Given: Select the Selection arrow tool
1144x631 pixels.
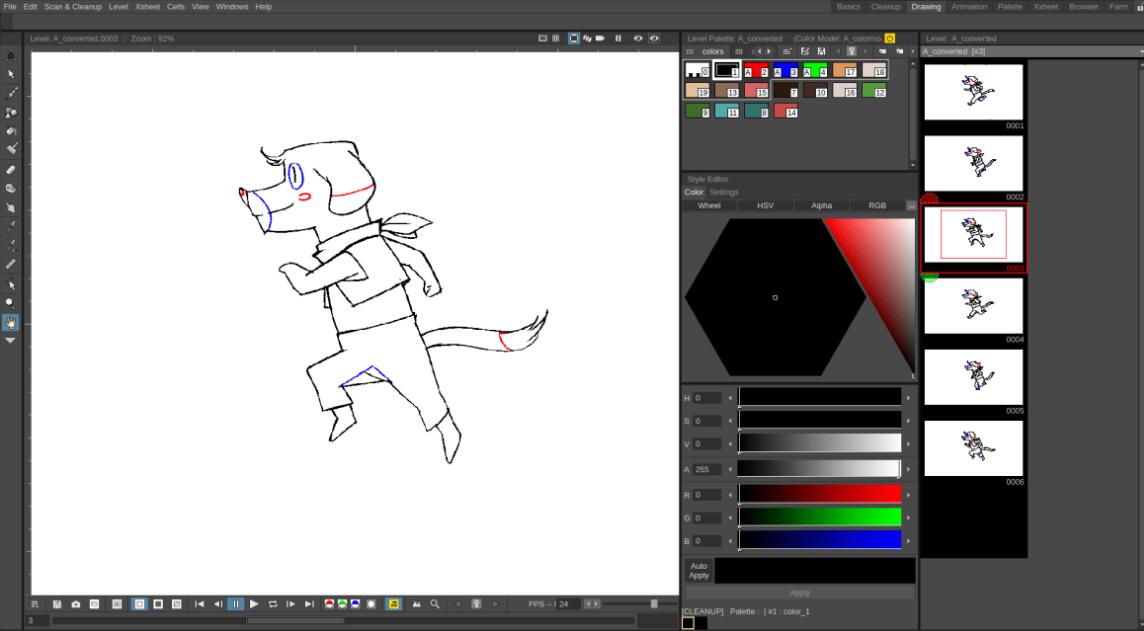Looking at the screenshot, I should [11, 74].
